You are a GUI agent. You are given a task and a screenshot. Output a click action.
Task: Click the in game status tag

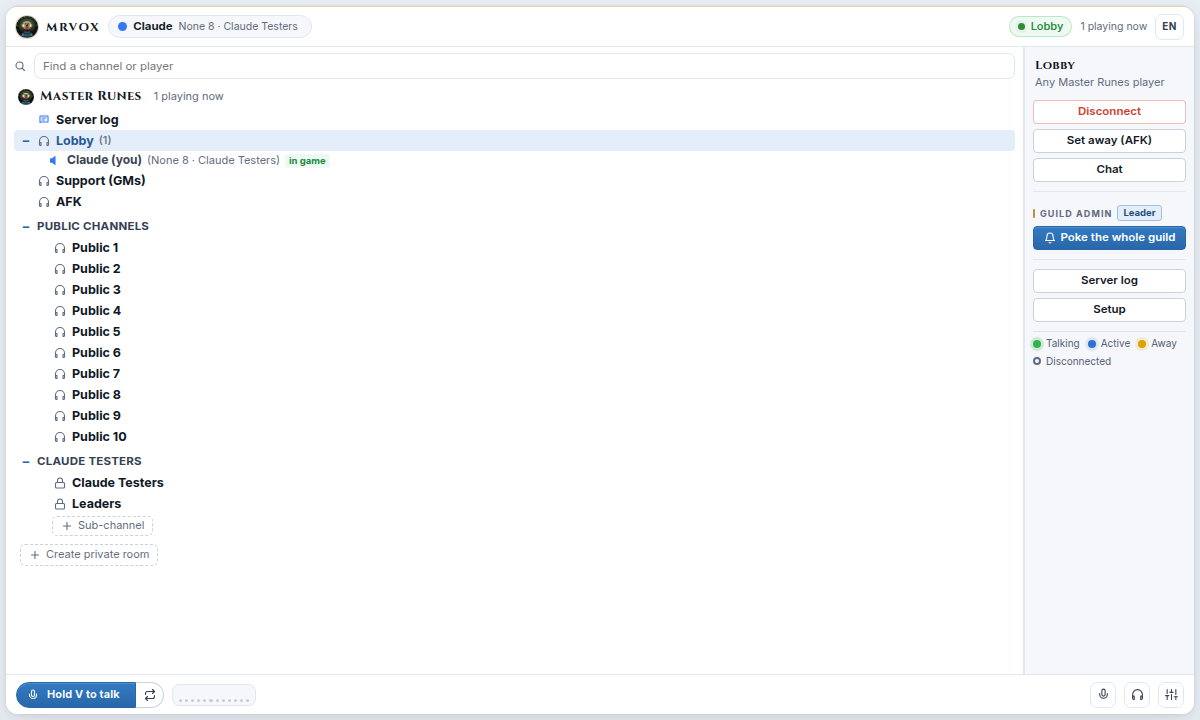click(x=307, y=160)
